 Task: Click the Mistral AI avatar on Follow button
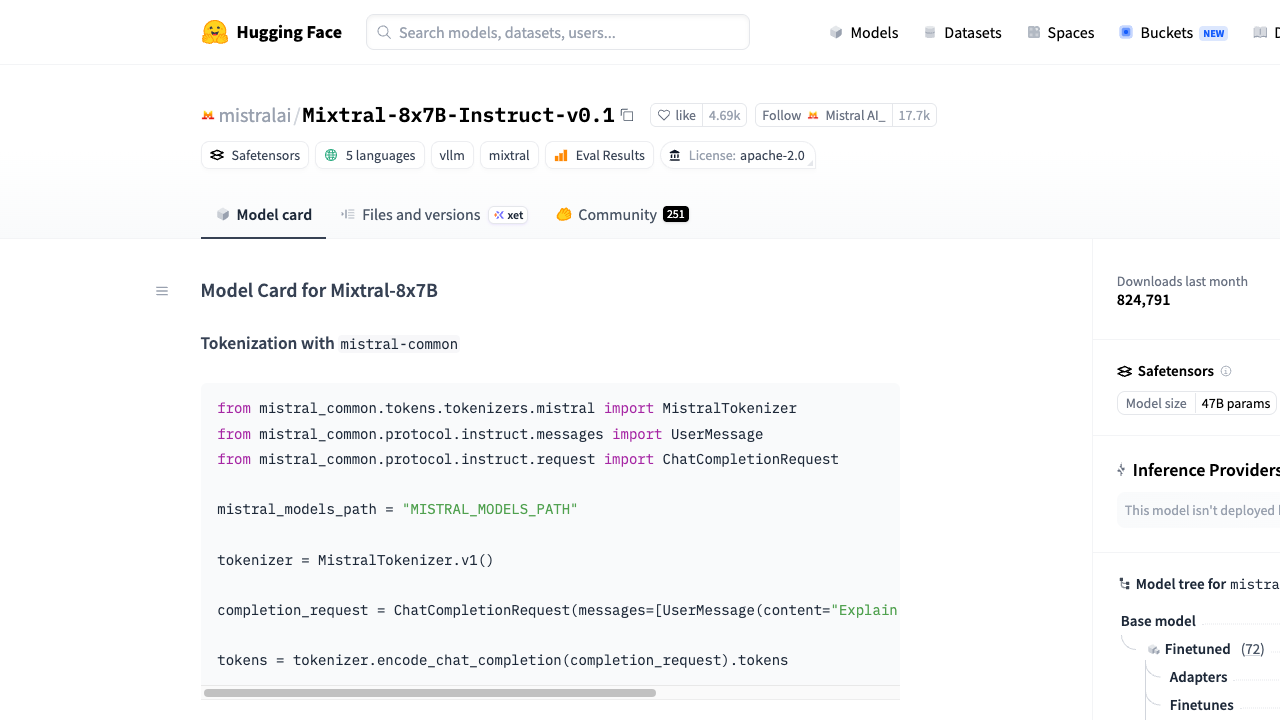(x=813, y=116)
